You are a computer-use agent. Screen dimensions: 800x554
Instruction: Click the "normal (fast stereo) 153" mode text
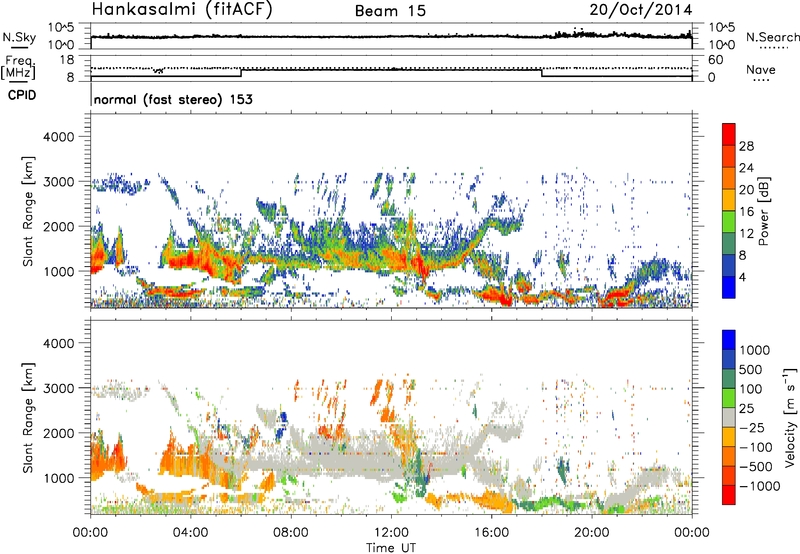point(173,100)
